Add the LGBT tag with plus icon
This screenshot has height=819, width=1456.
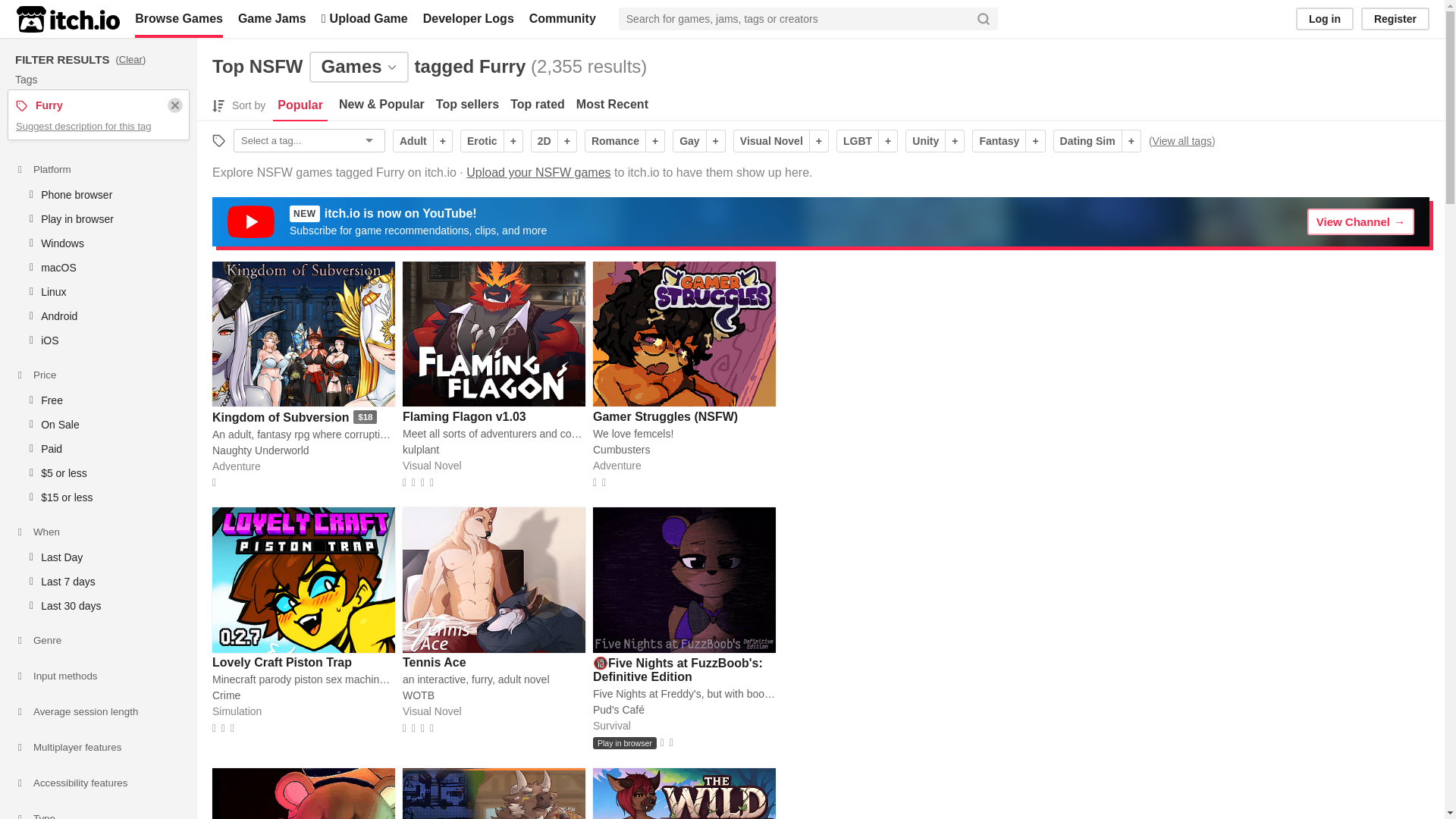(888, 141)
